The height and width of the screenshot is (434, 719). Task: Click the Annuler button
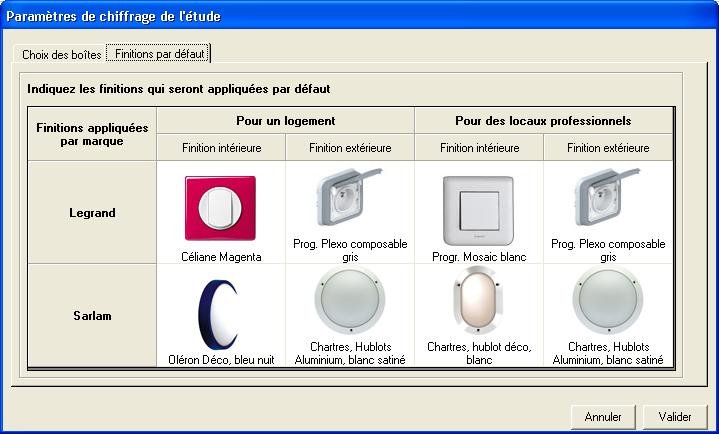coord(603,417)
